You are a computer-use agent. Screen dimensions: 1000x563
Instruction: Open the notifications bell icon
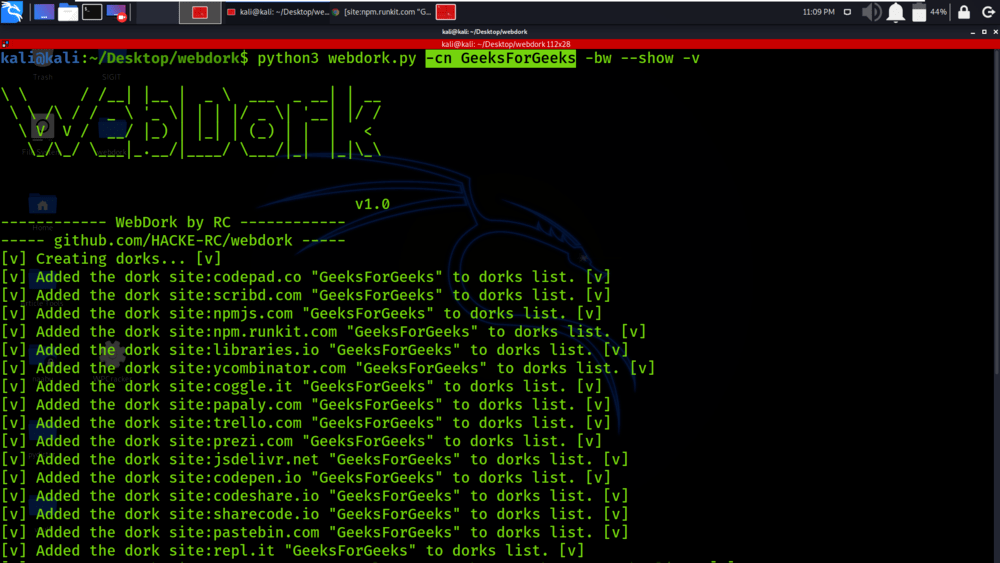[x=895, y=12]
